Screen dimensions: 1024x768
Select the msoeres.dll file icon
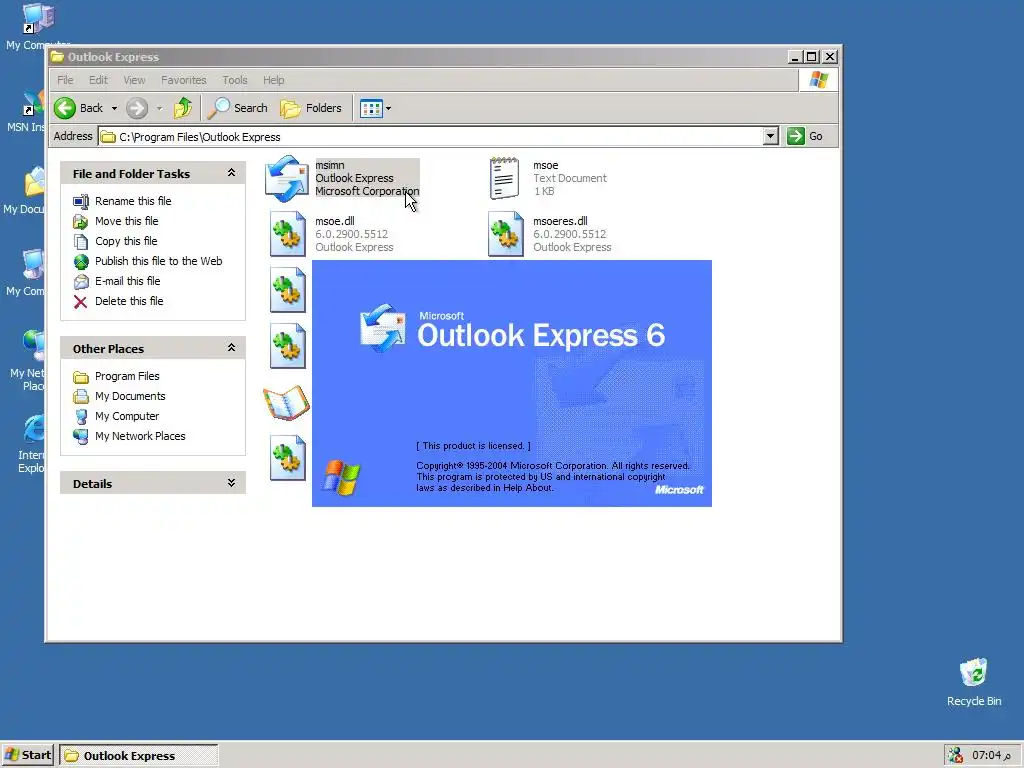tap(505, 234)
